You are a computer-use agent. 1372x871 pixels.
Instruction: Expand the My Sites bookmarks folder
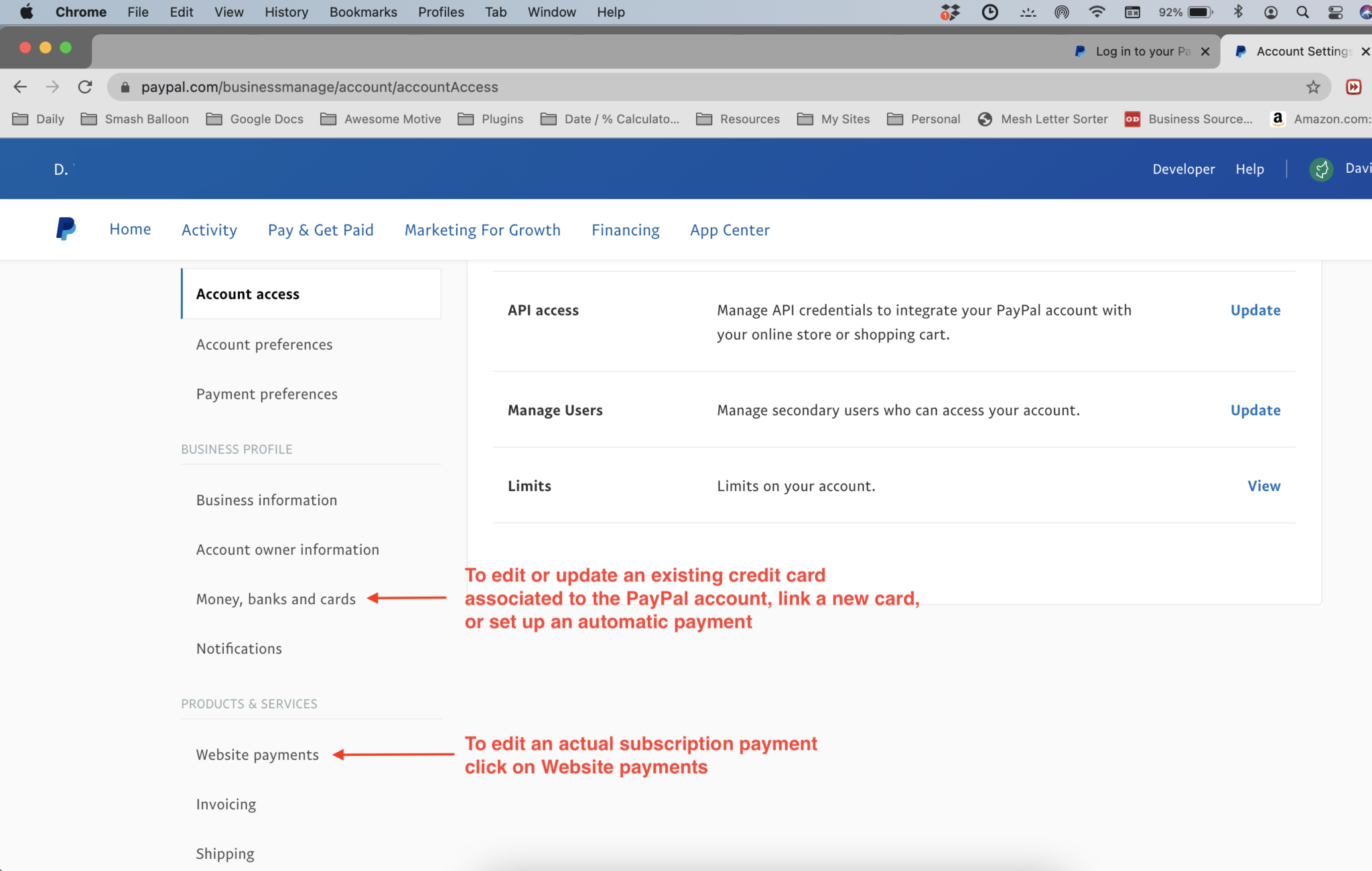pos(833,119)
